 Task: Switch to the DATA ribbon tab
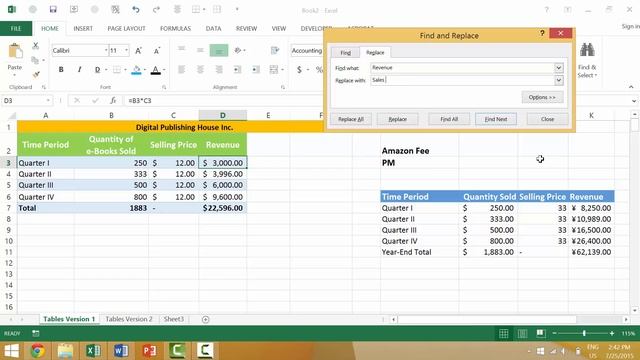(x=213, y=29)
